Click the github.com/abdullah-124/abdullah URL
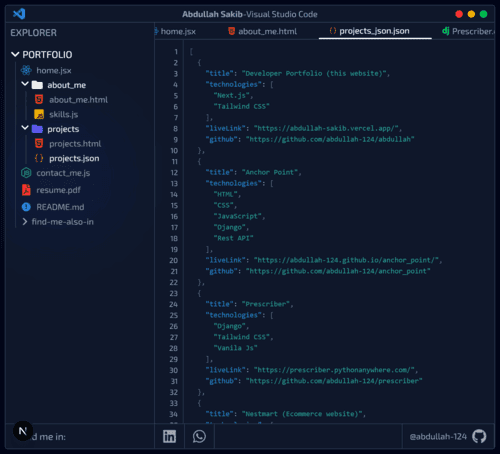 click(x=330, y=139)
